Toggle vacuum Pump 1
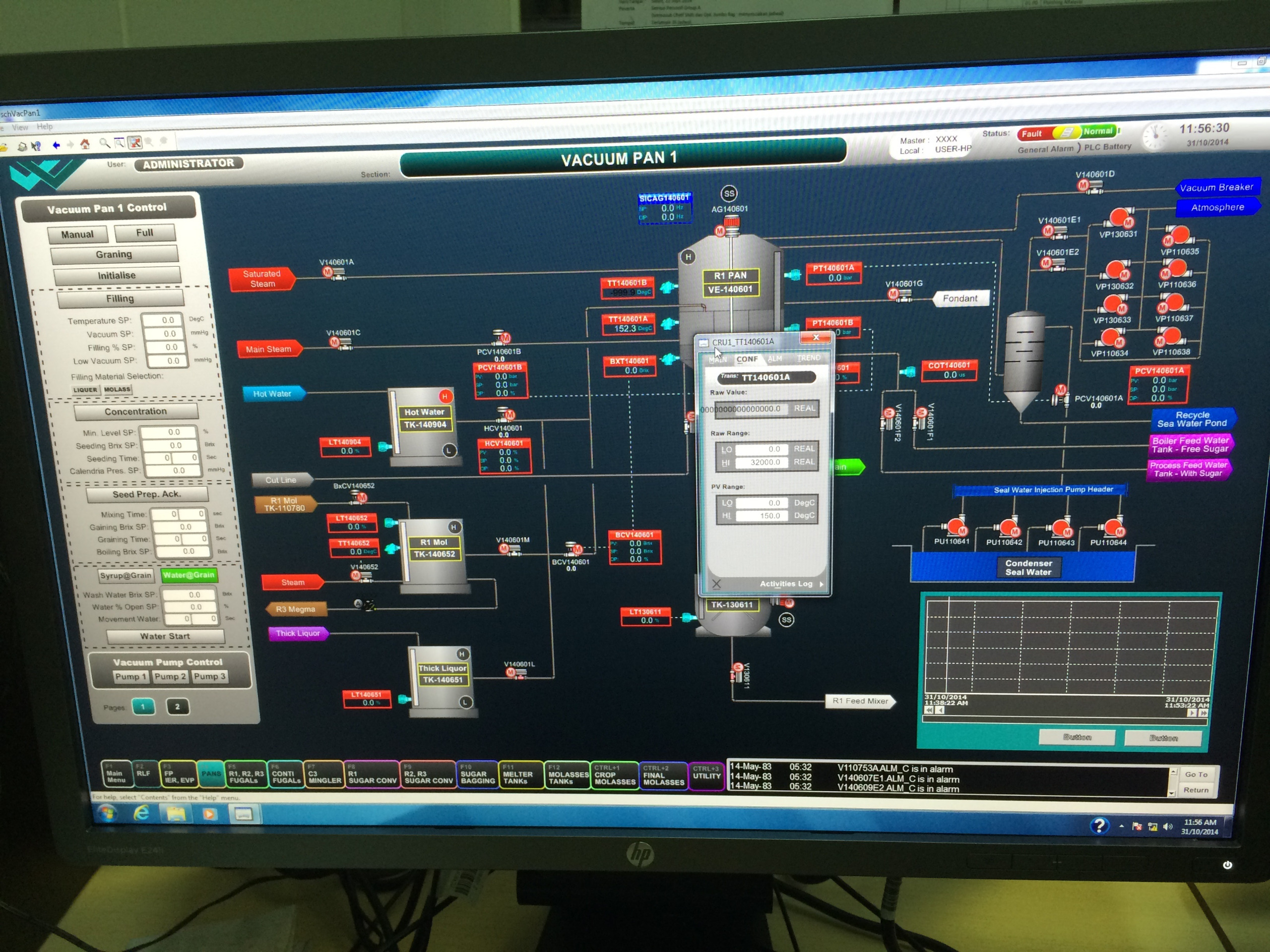This screenshot has width=1270, height=952. pos(131,677)
